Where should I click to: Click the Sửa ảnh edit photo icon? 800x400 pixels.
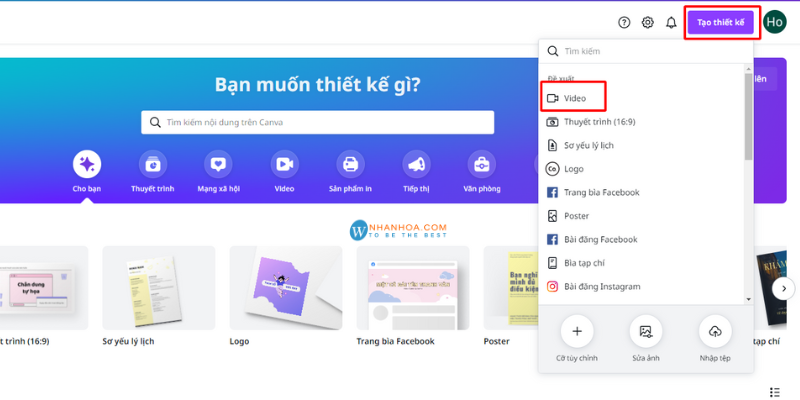click(646, 331)
